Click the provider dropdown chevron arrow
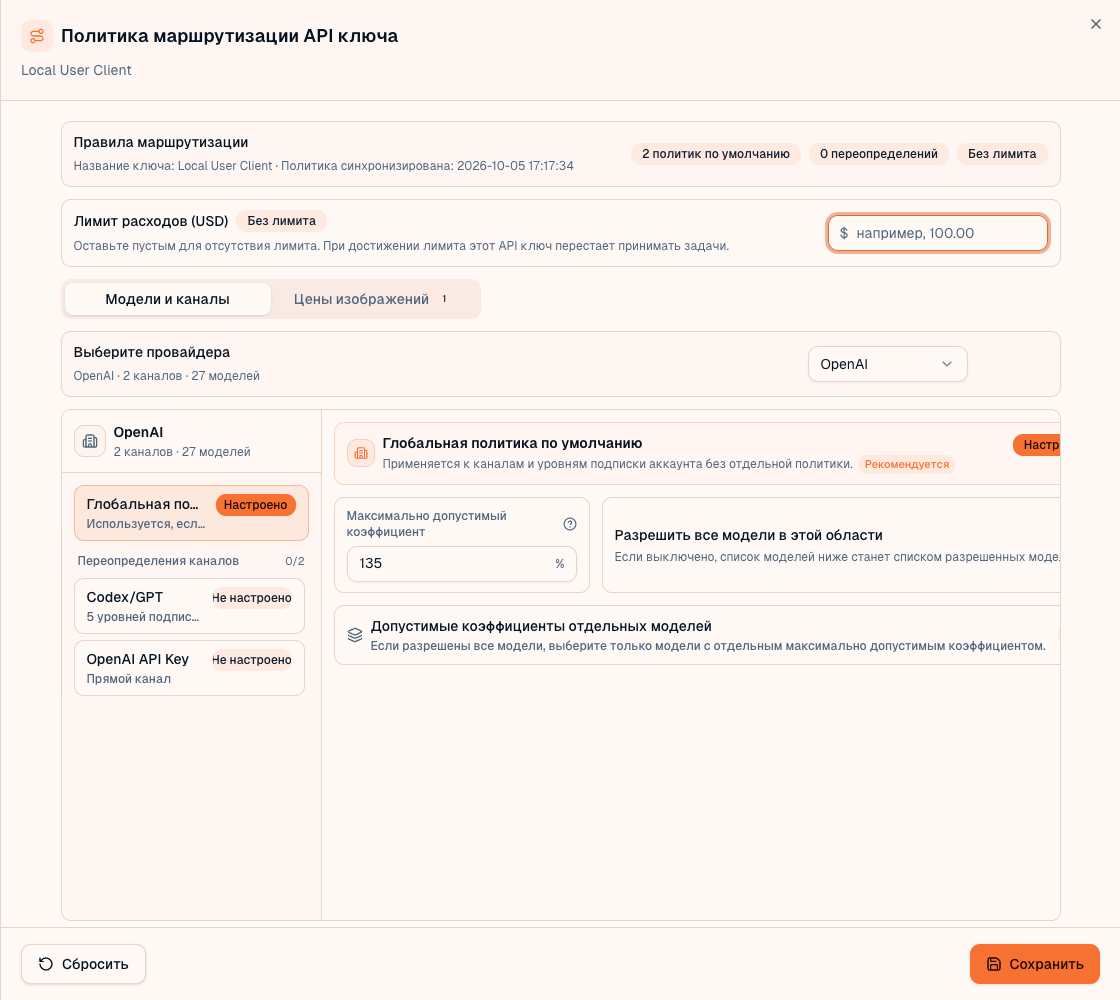 point(946,364)
